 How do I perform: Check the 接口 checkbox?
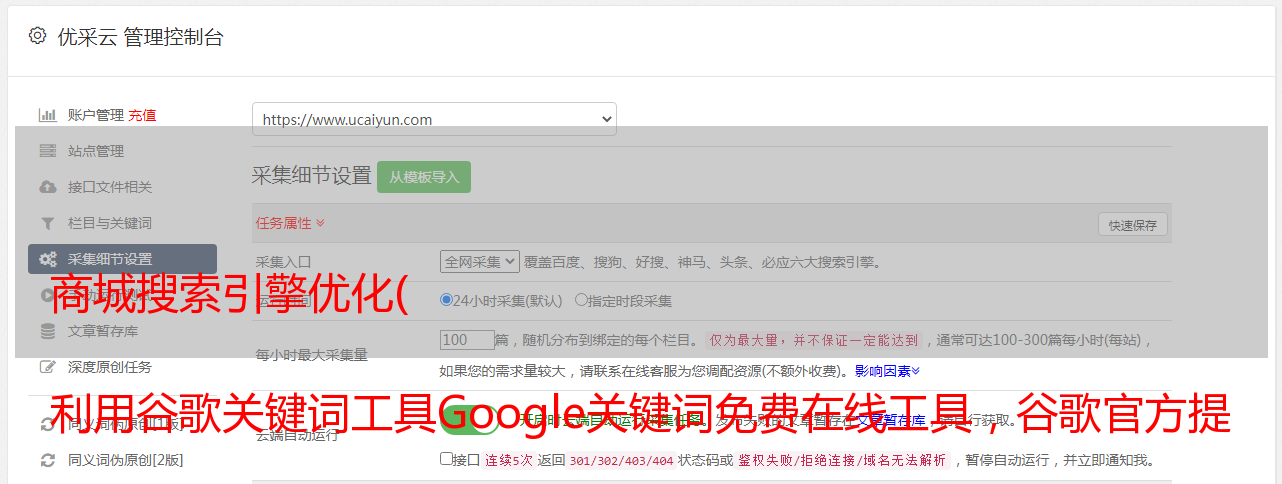click(x=446, y=460)
